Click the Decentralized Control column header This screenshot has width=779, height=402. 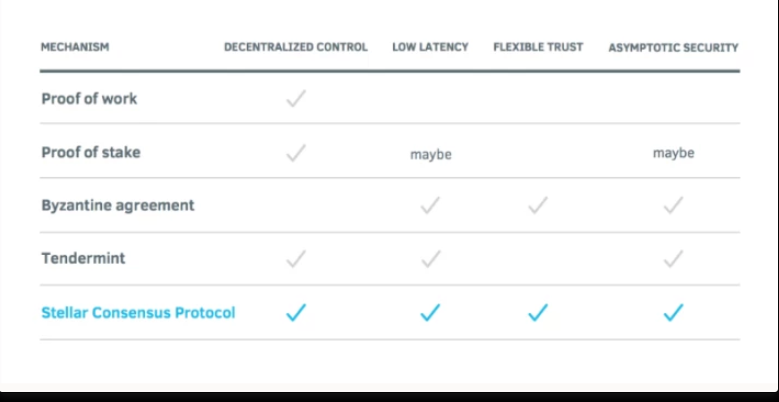pos(296,47)
